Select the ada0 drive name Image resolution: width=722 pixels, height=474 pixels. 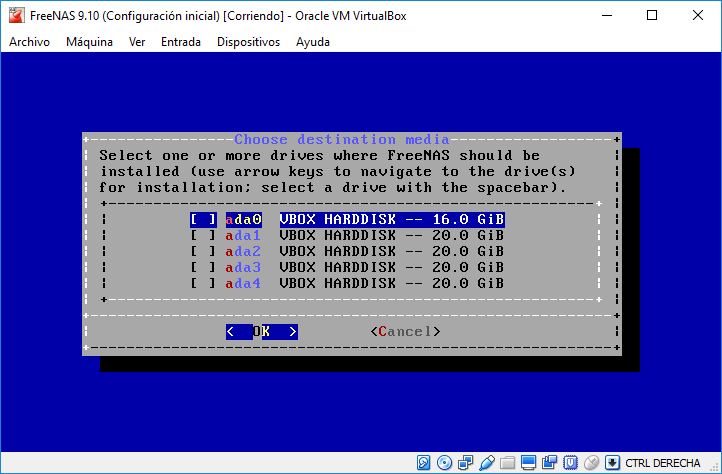pyautogui.click(x=244, y=219)
